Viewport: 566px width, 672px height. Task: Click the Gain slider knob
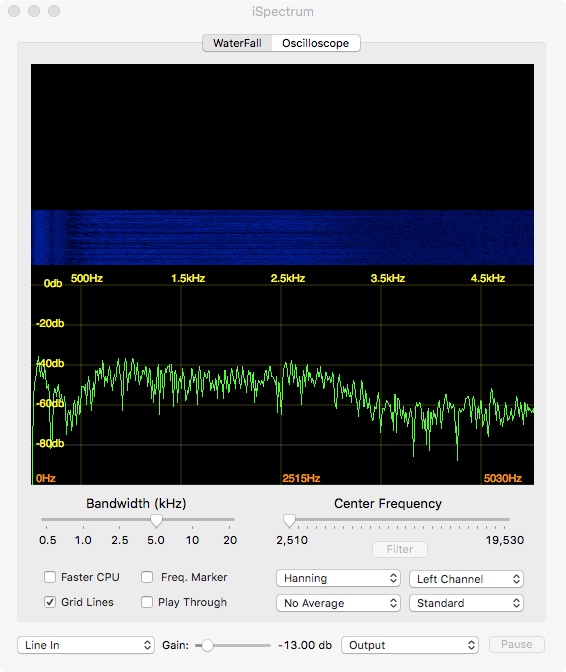tap(207, 645)
